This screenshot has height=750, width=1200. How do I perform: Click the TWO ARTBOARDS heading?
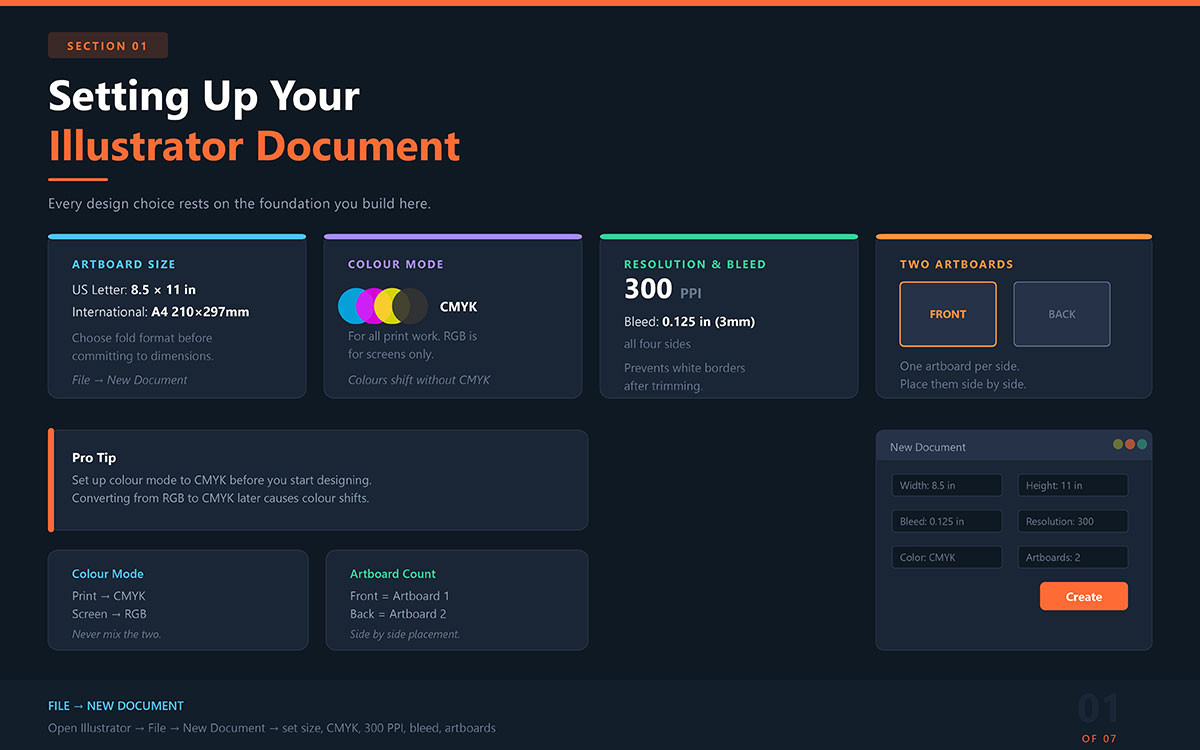[957, 264]
